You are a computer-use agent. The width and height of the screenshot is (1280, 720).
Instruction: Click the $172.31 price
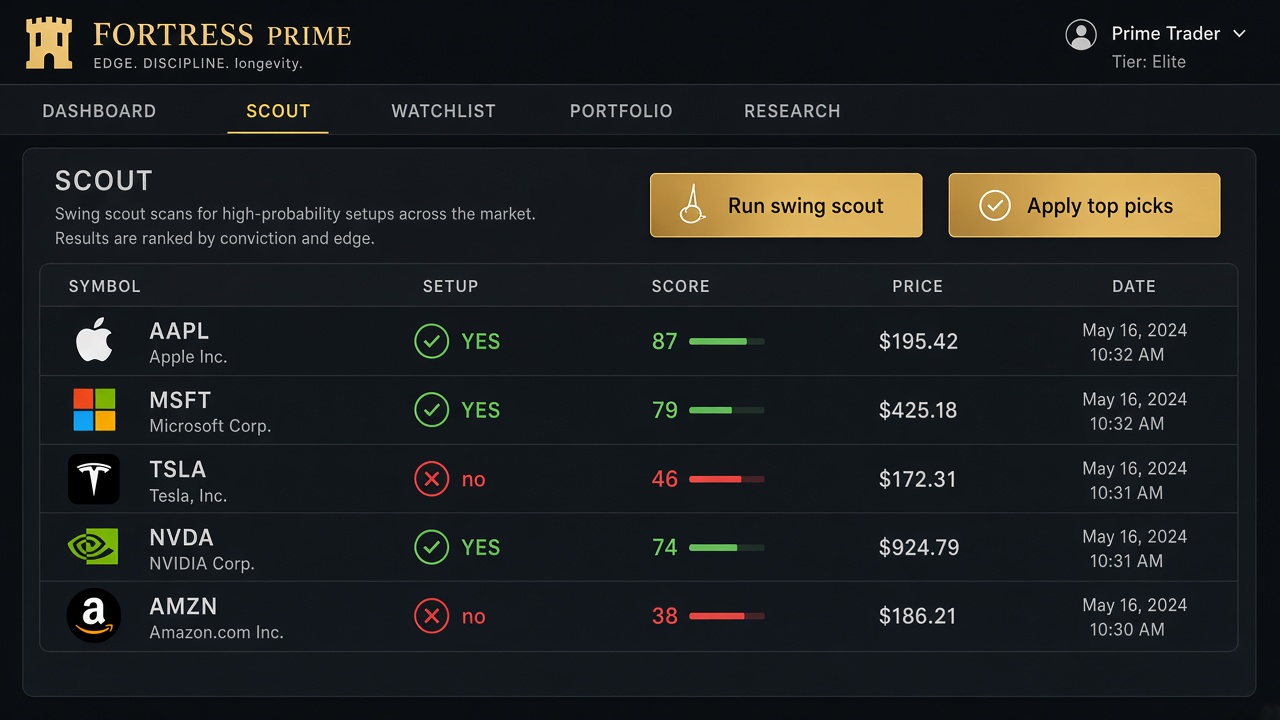(x=917, y=479)
